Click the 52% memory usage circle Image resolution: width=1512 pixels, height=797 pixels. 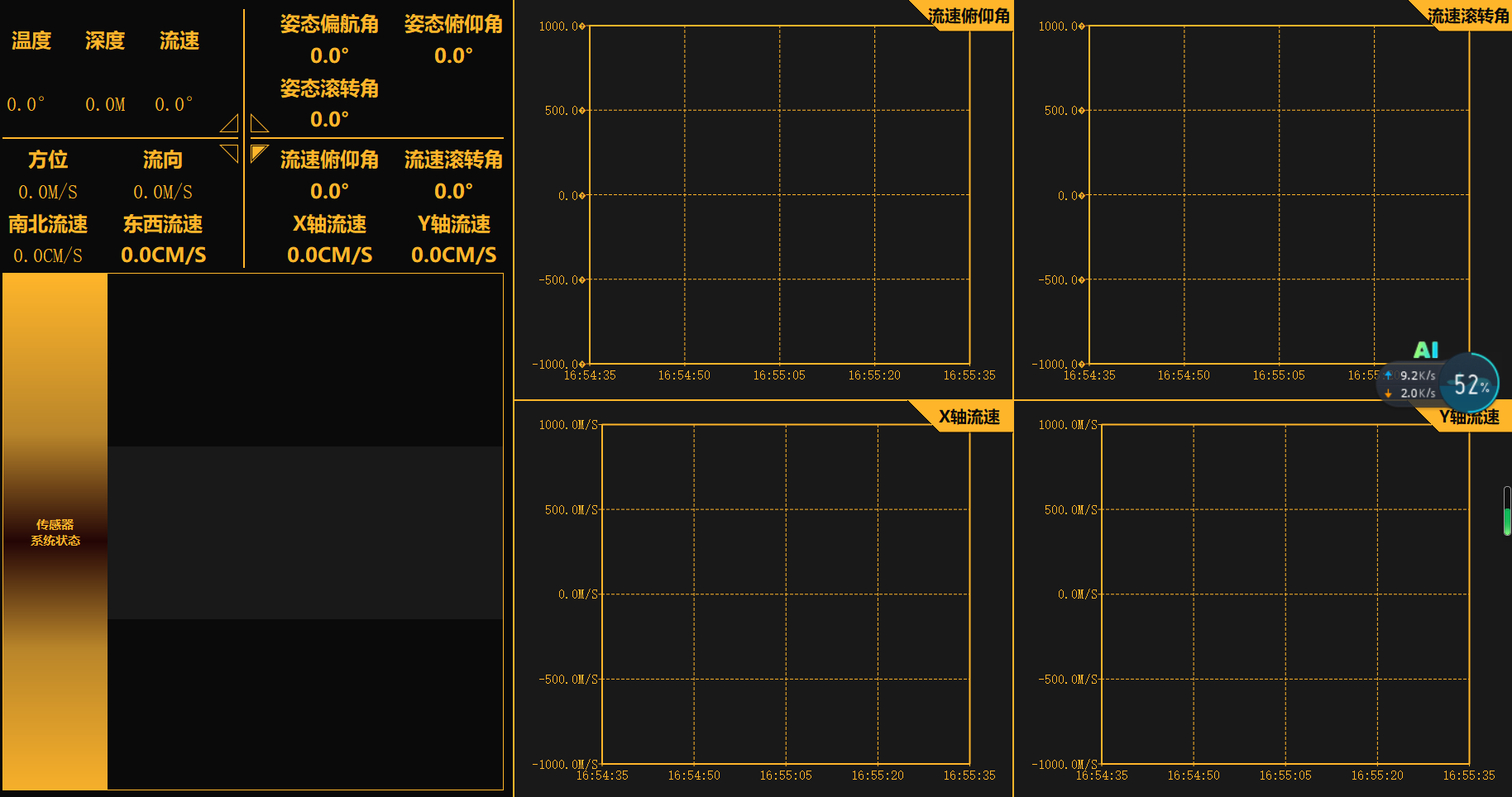coord(1471,384)
